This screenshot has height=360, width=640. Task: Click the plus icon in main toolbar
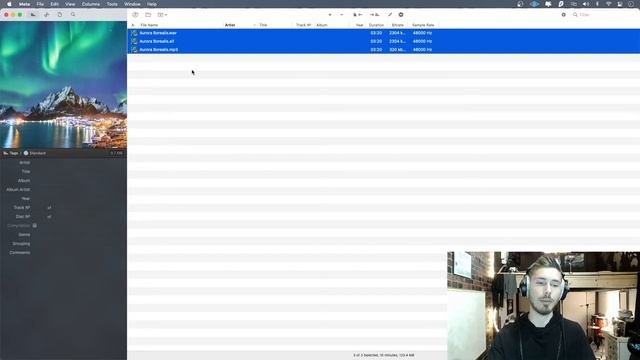330,15
